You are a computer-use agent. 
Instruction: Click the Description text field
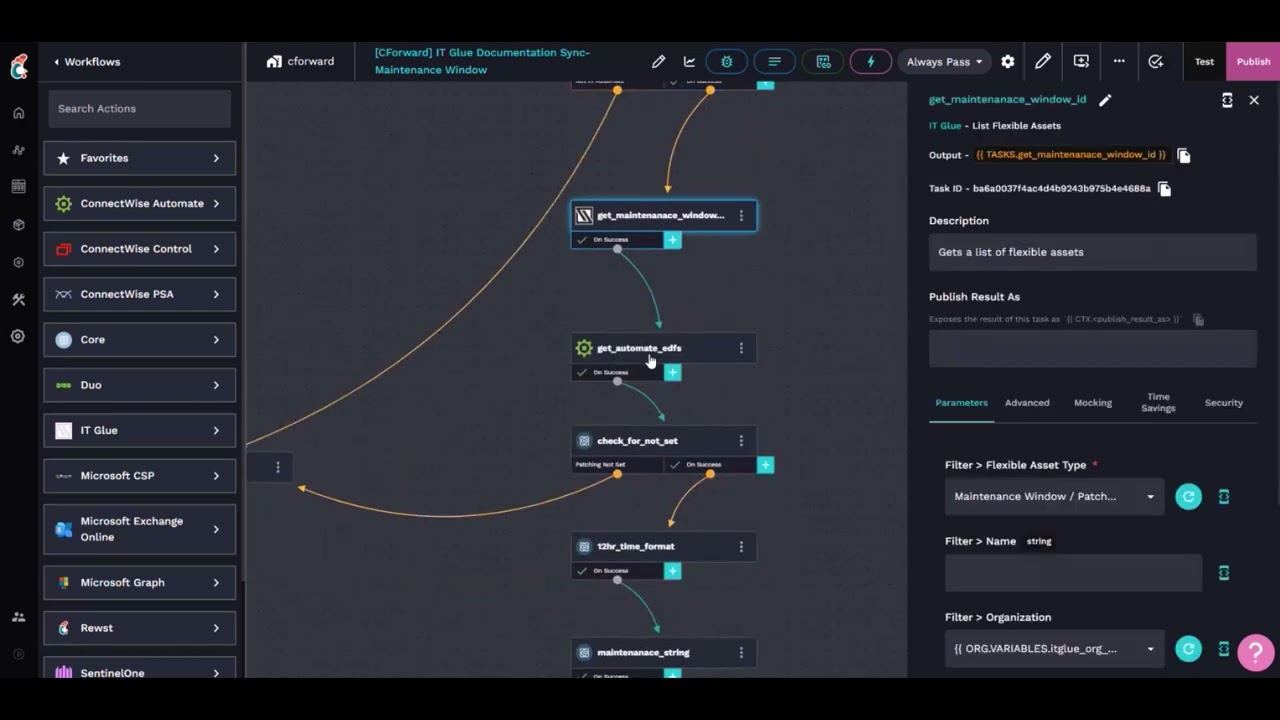tap(1092, 252)
